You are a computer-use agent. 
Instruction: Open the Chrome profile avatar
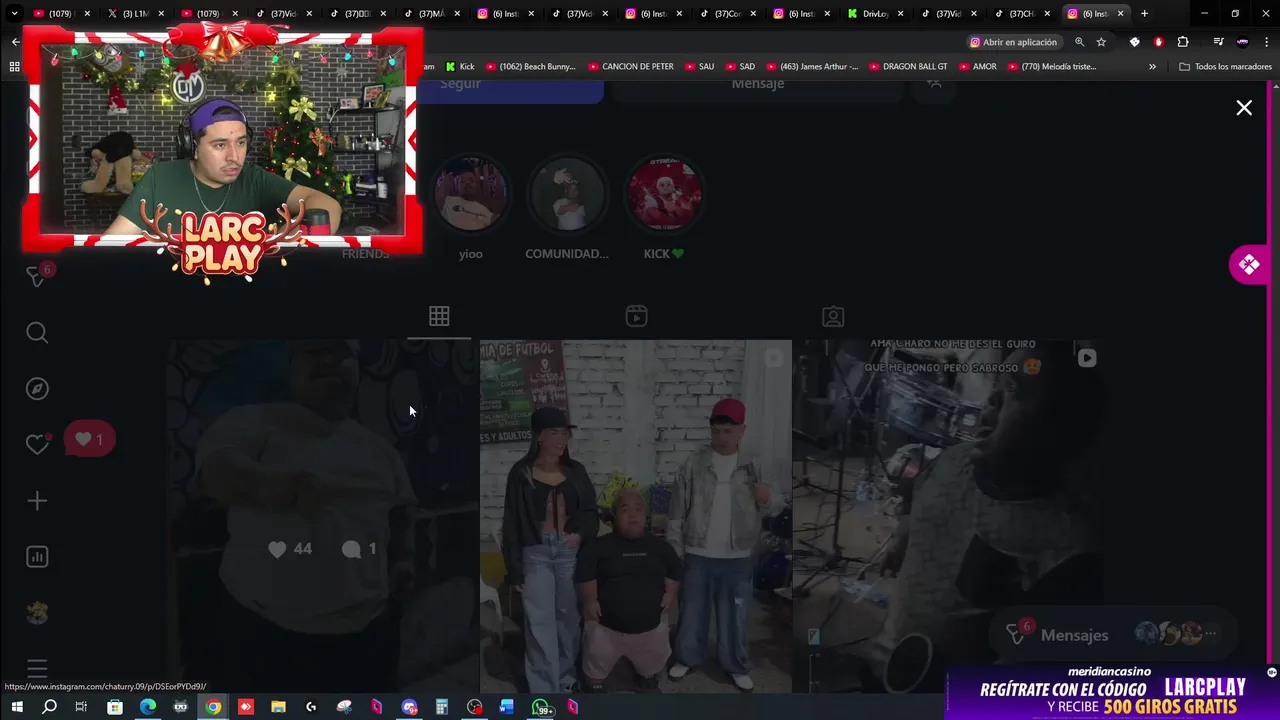tap(1243, 42)
